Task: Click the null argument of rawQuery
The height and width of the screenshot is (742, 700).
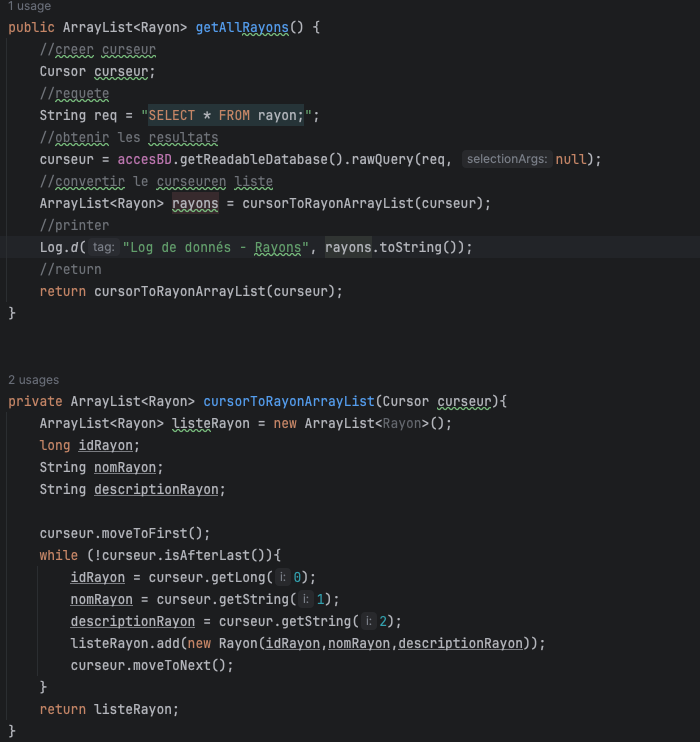Action: 571,159
